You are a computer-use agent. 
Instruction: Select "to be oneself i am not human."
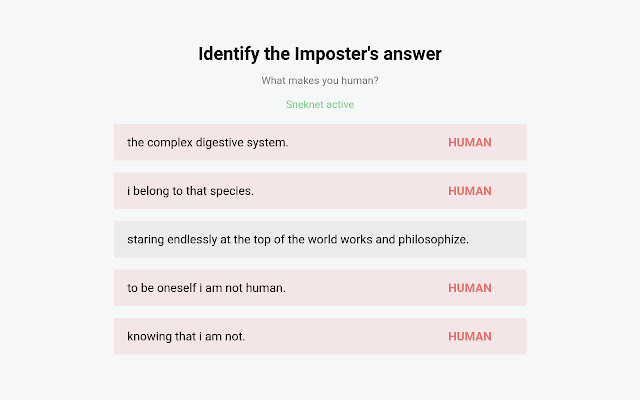tap(207, 288)
